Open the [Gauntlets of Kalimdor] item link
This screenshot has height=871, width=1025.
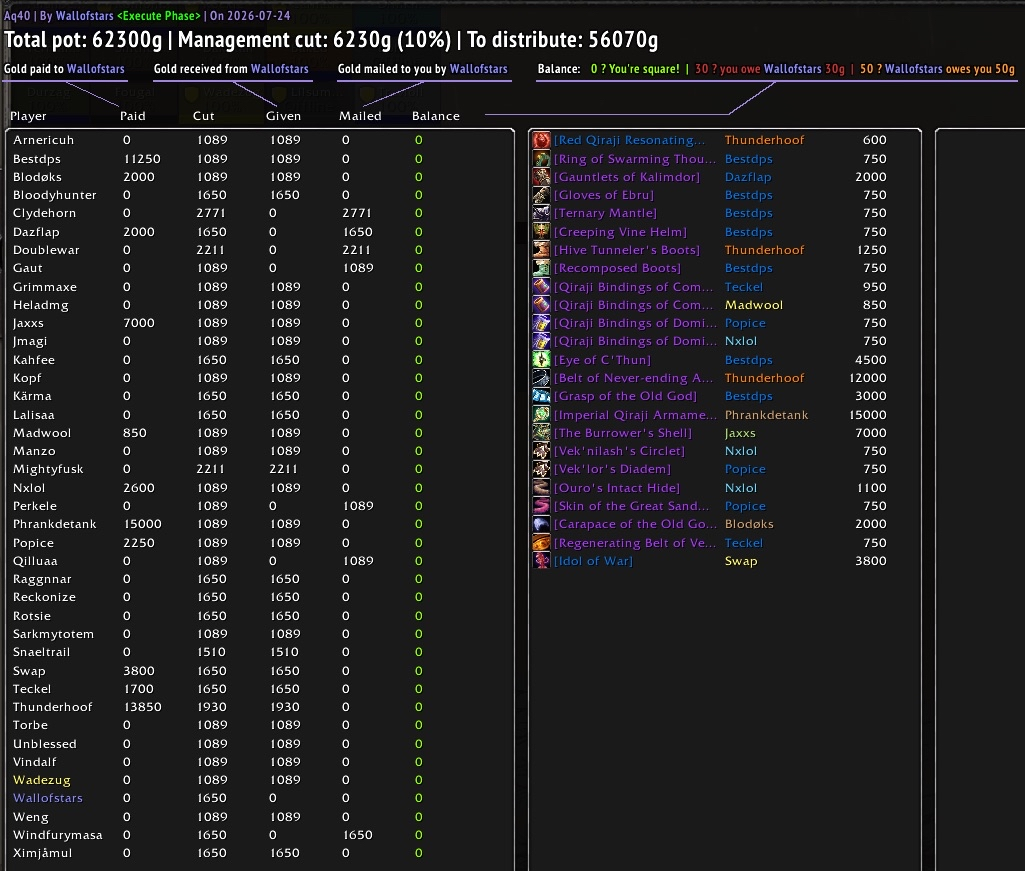click(626, 177)
